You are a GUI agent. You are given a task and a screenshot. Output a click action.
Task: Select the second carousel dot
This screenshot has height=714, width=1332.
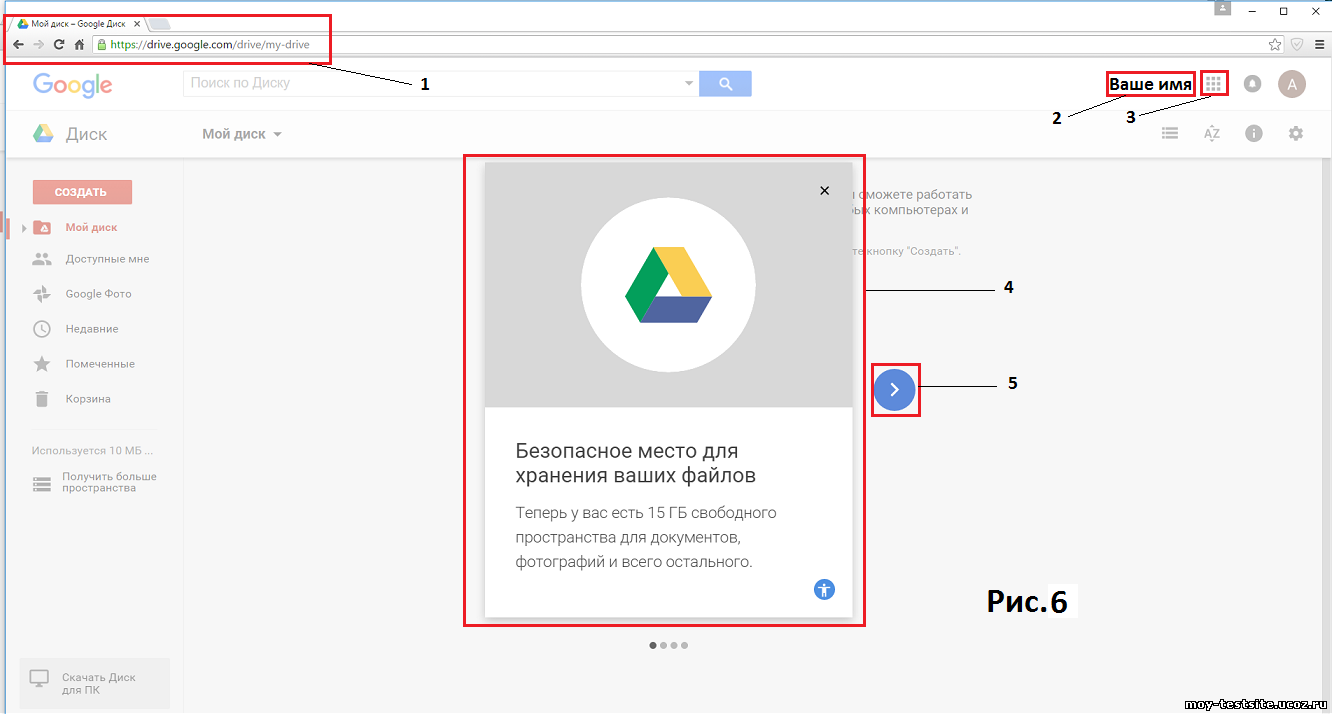point(663,645)
